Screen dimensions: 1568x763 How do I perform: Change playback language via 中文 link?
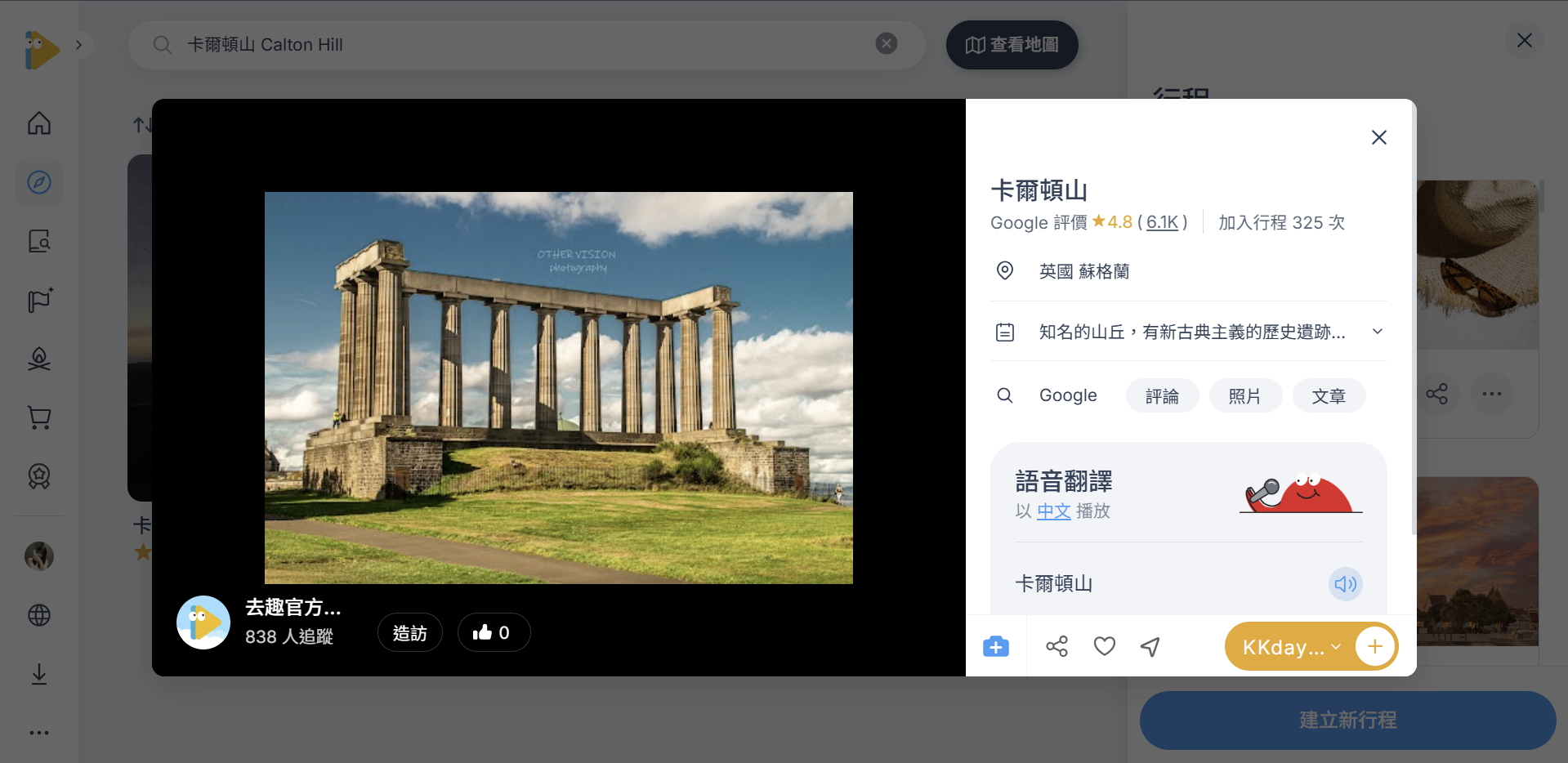(1053, 511)
